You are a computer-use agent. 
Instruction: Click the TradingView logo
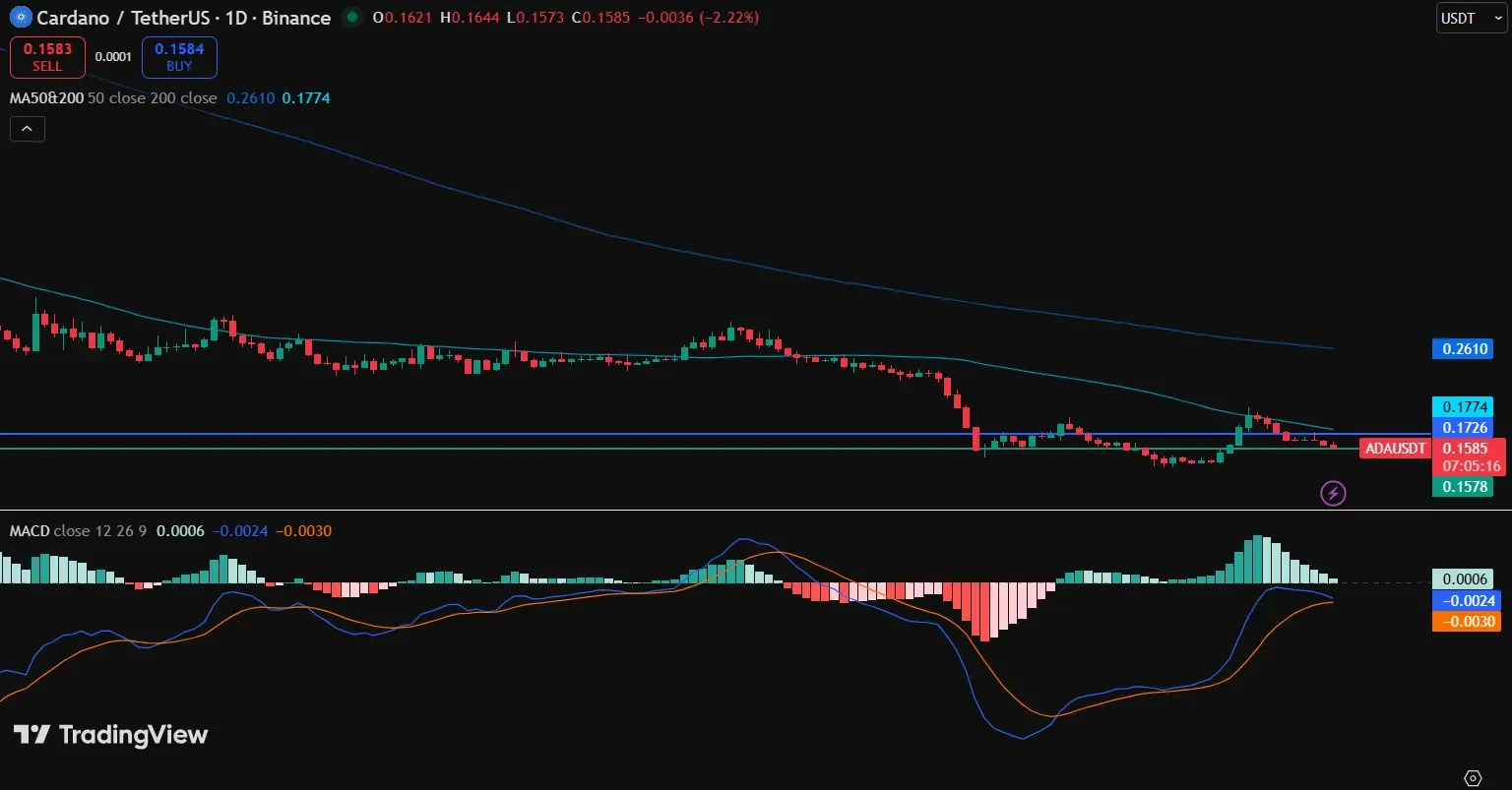coord(110,735)
